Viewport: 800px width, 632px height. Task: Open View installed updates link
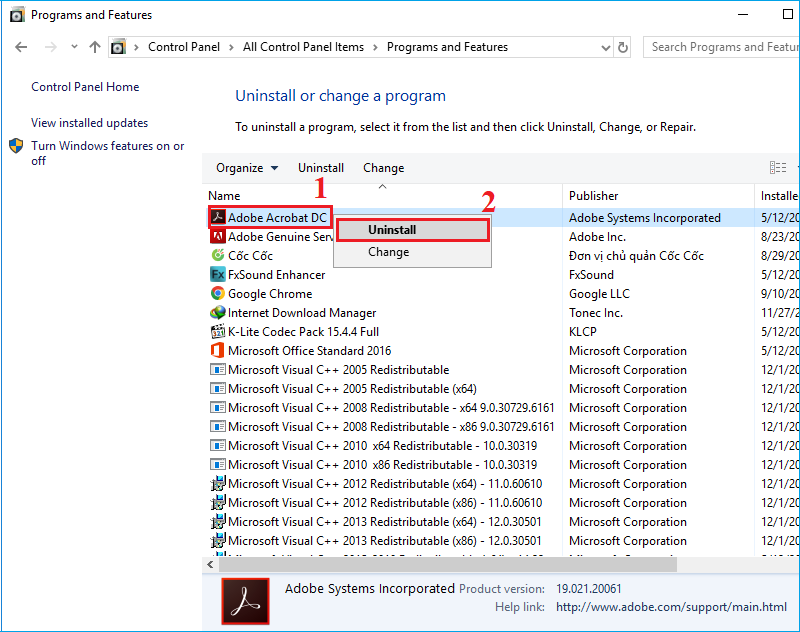89,123
